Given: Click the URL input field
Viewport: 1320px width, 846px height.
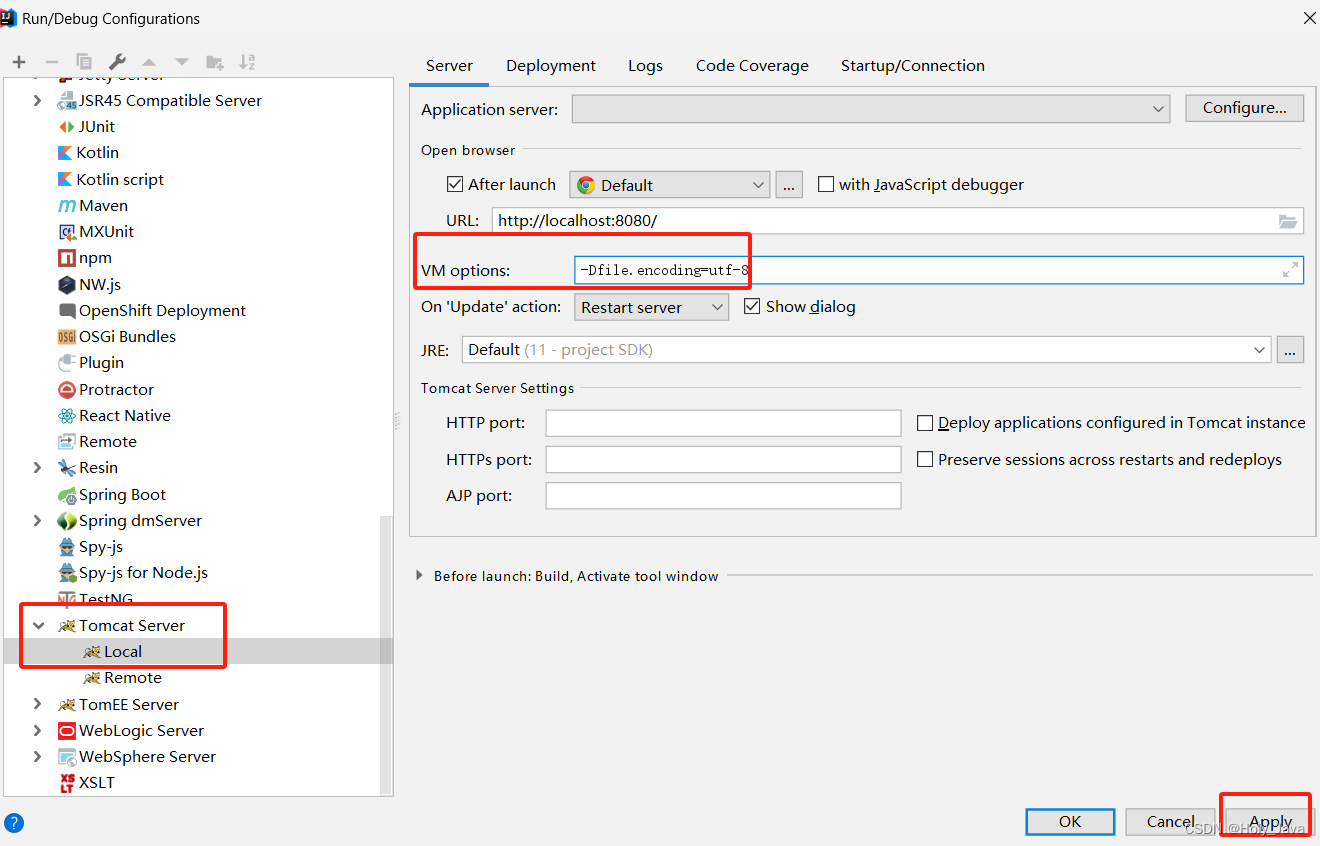Looking at the screenshot, I should 897,221.
